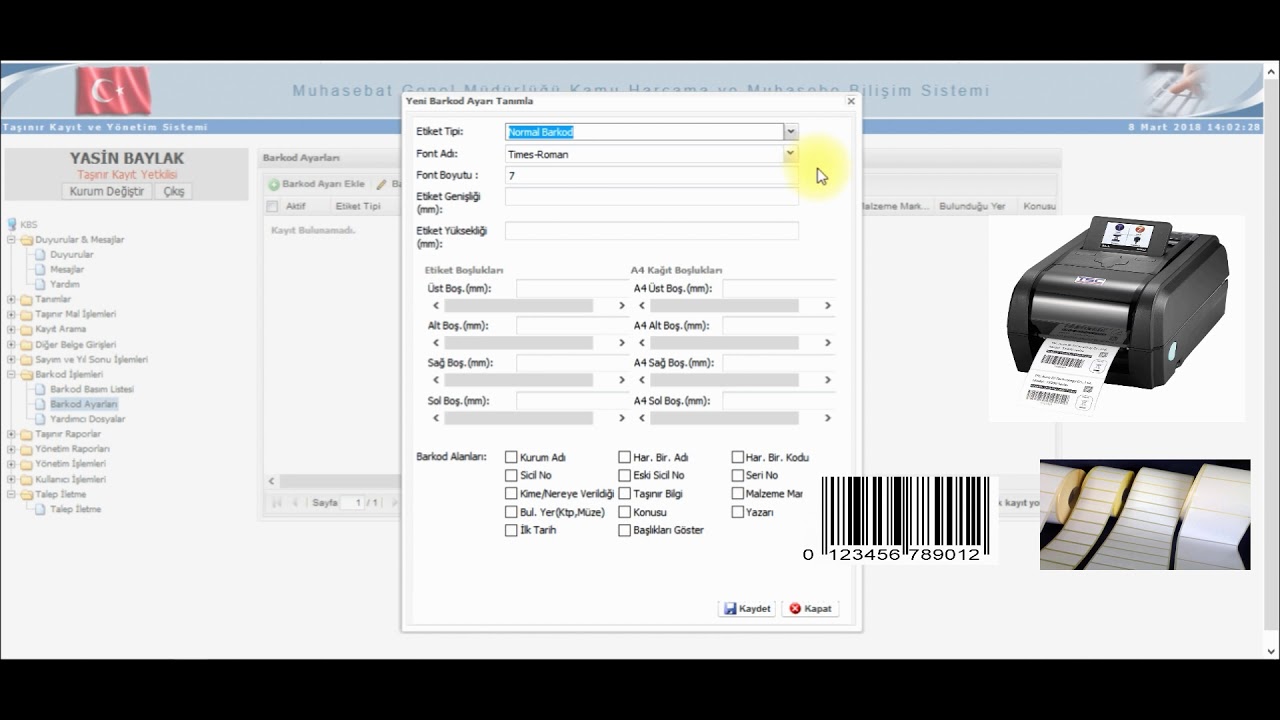Click the A4 Üst Boş.(mm) slider track
This screenshot has width=1280, height=720.
[724, 306]
